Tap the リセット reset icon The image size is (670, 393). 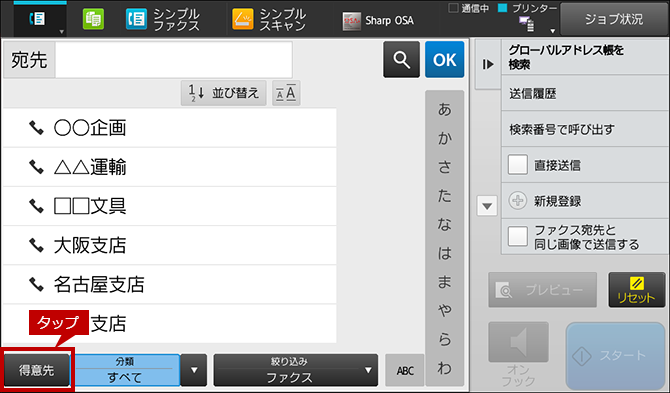[637, 290]
